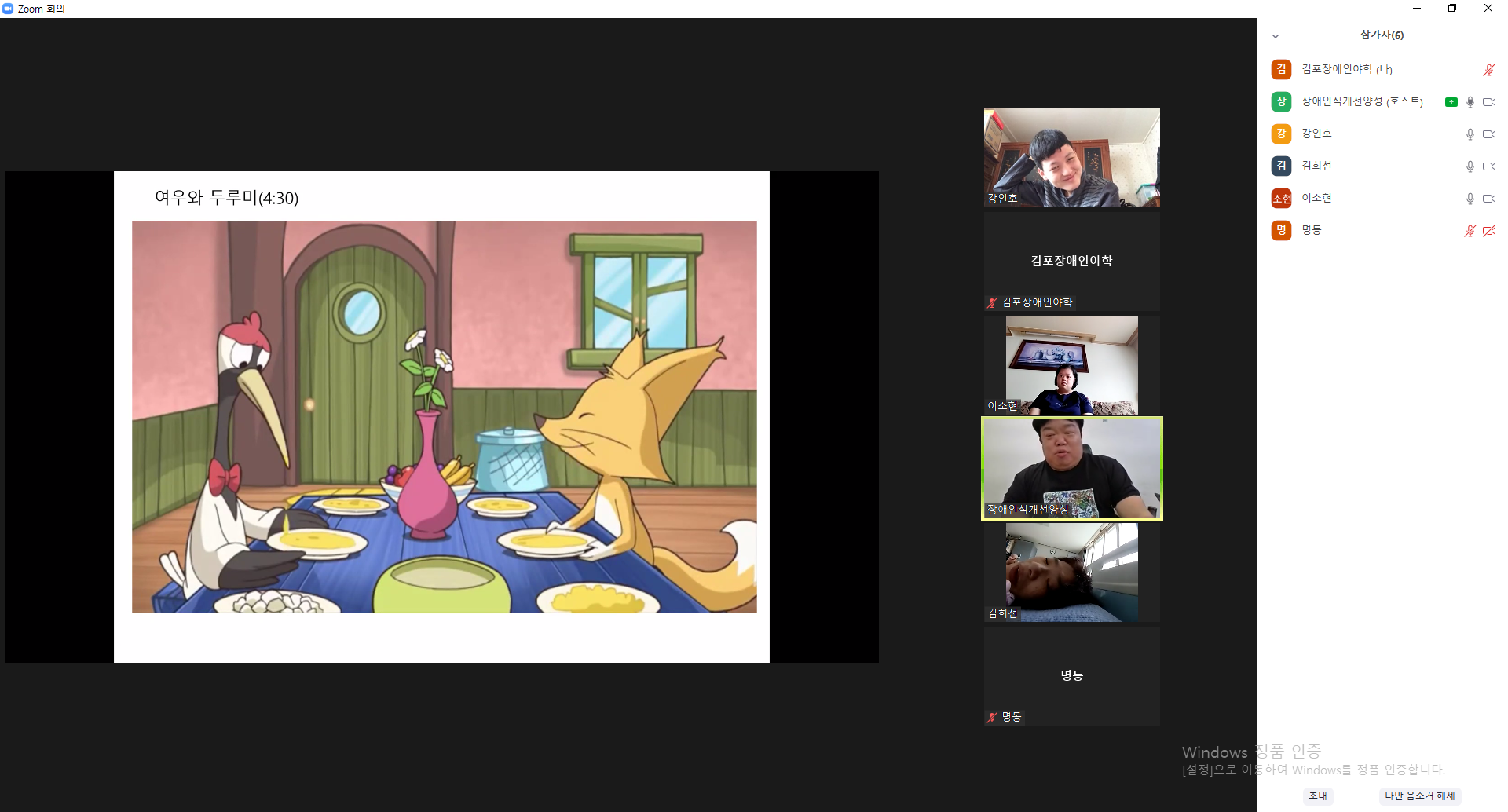Click 장애인식개선양성 host's green screen-share icon

pyautogui.click(x=1451, y=102)
